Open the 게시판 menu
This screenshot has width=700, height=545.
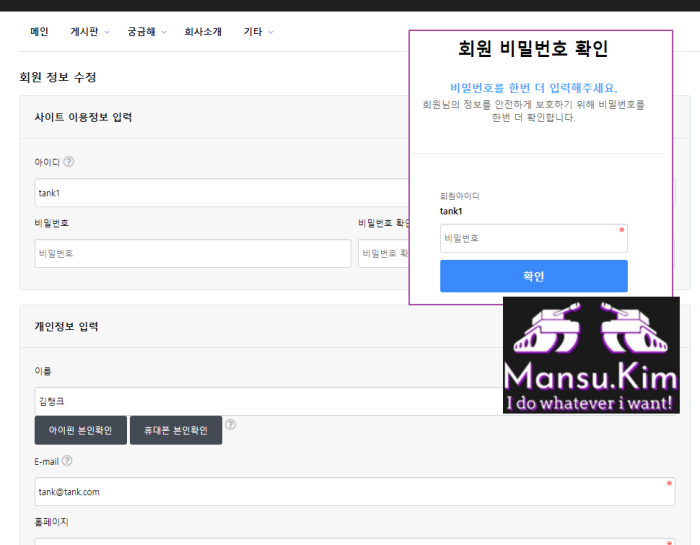point(84,32)
